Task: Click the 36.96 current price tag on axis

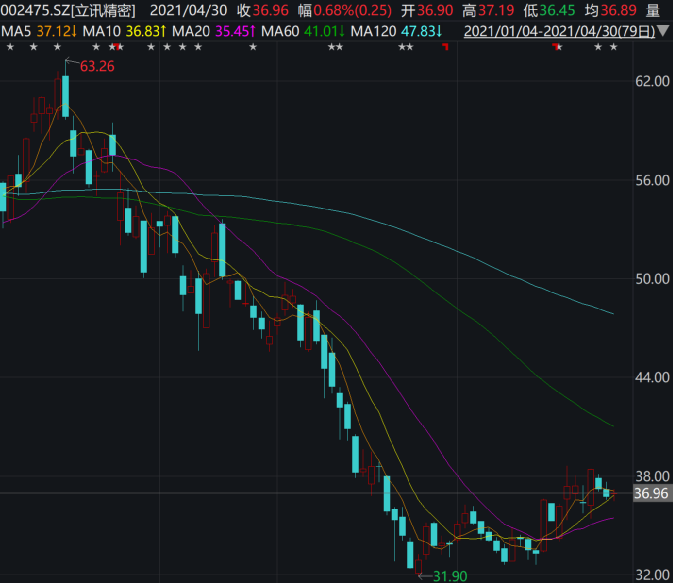Action: click(x=650, y=493)
